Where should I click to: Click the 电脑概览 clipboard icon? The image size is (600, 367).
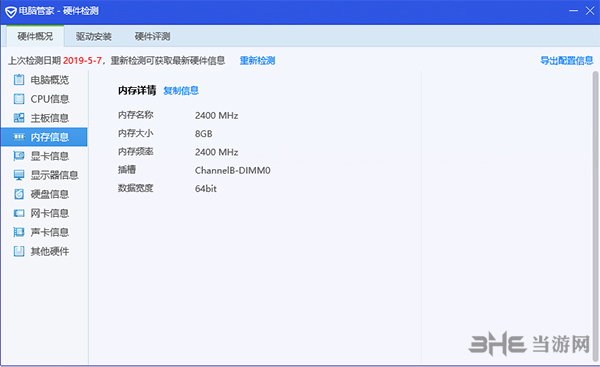[19, 80]
